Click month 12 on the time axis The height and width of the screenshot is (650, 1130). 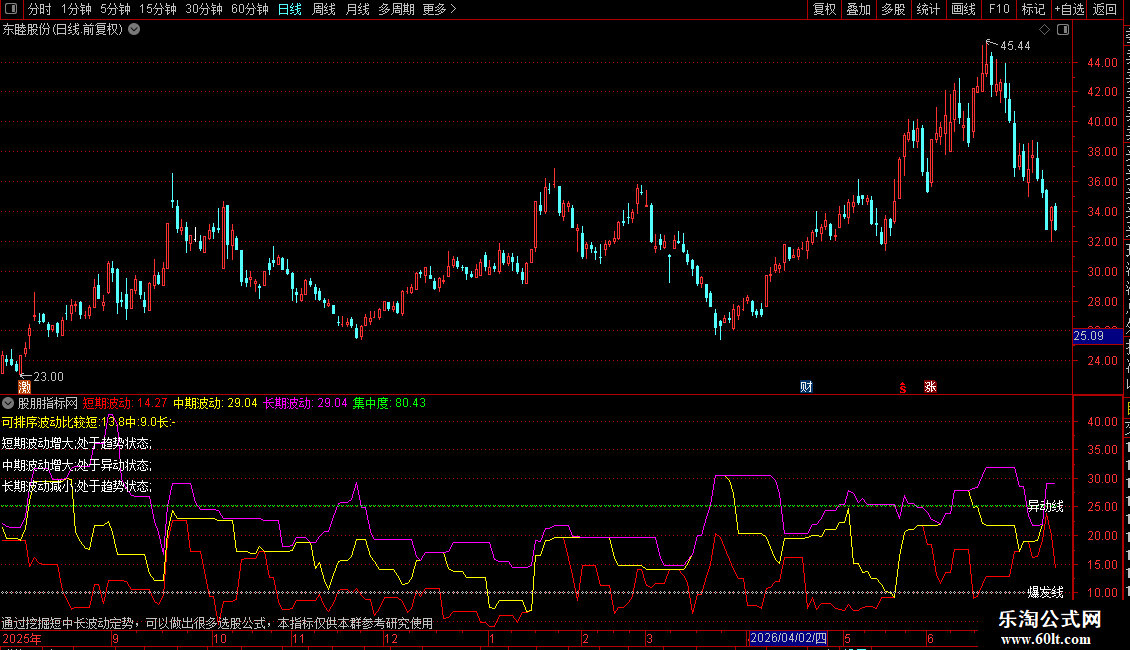tap(391, 638)
